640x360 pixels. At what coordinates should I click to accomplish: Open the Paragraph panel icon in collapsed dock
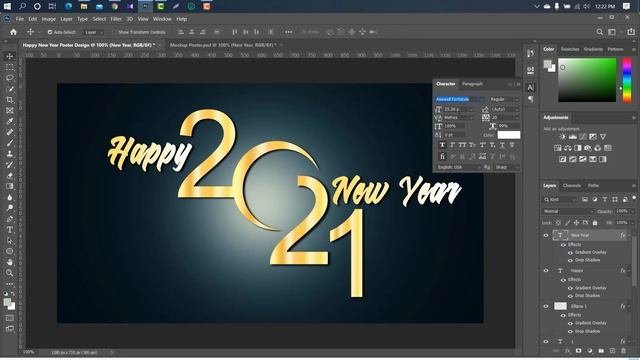click(x=530, y=99)
